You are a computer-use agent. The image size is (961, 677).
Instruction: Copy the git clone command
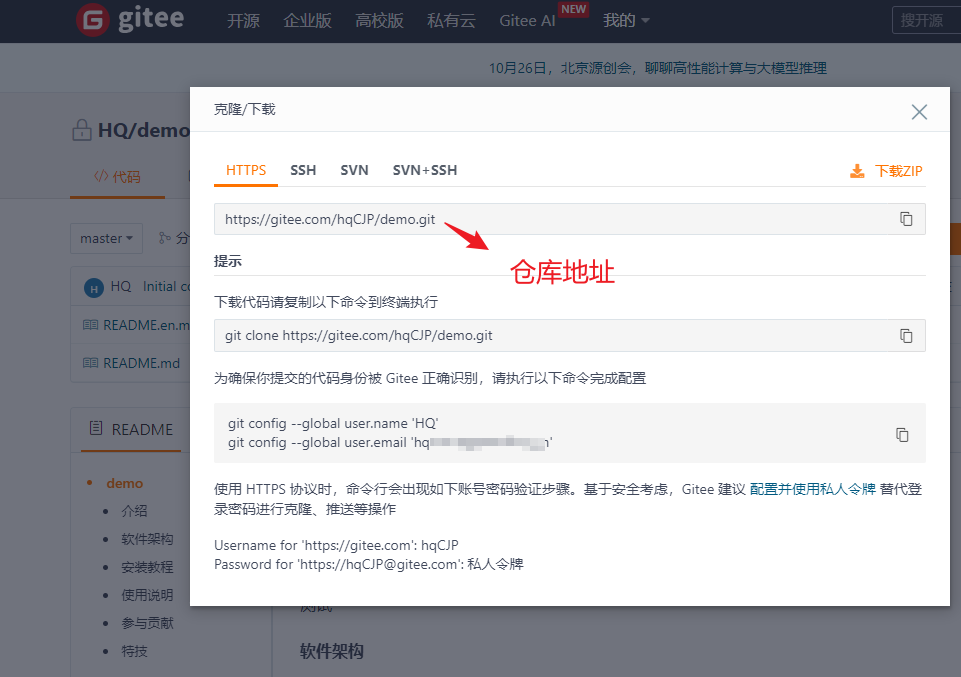[906, 335]
